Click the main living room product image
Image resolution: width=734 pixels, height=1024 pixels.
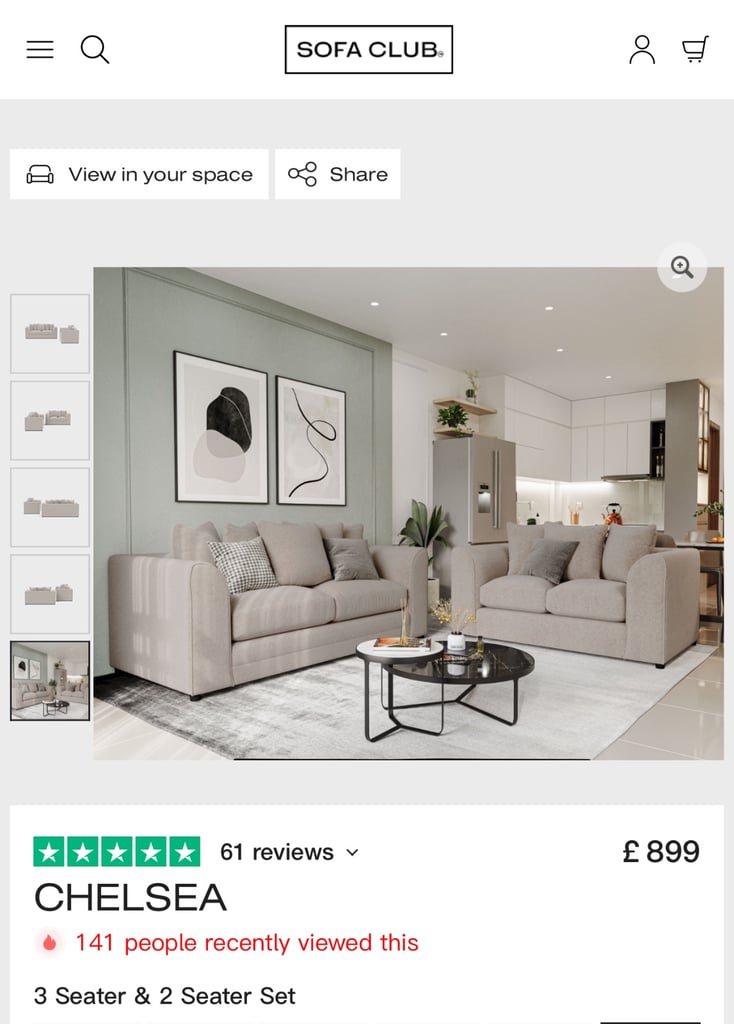(x=408, y=513)
